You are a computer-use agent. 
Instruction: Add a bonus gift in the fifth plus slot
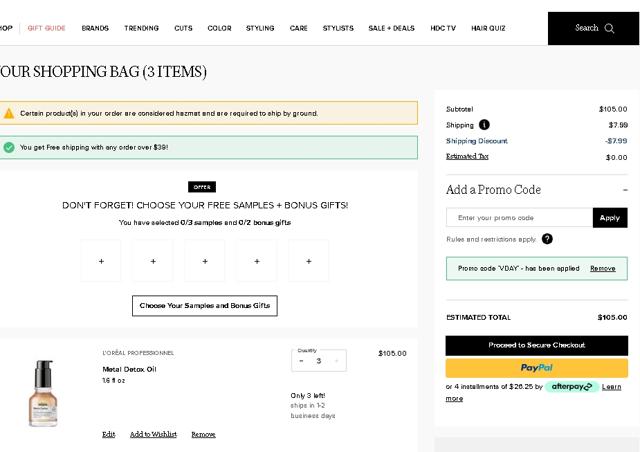309,261
